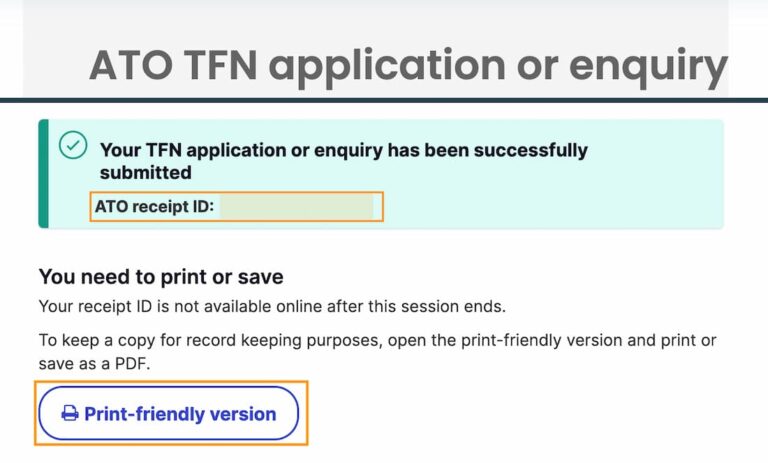Click the word 'submitted' in the banner
This screenshot has width=768, height=463.
145,173
